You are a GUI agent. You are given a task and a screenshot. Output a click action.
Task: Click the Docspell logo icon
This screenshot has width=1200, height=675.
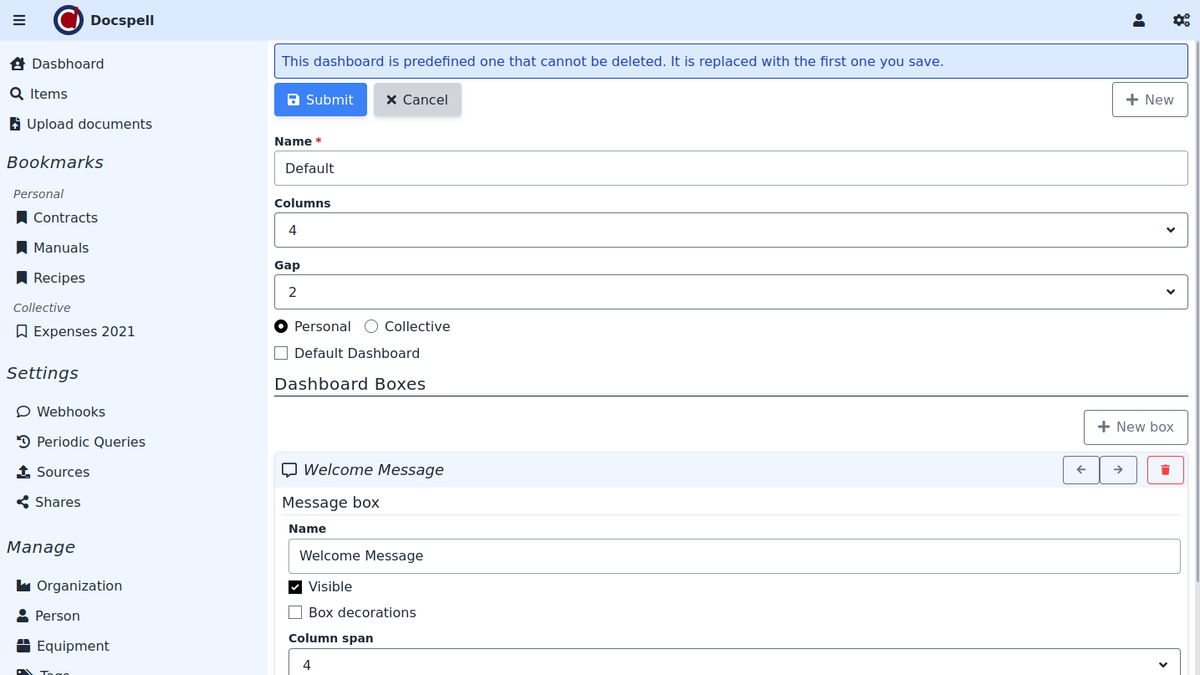tap(68, 20)
